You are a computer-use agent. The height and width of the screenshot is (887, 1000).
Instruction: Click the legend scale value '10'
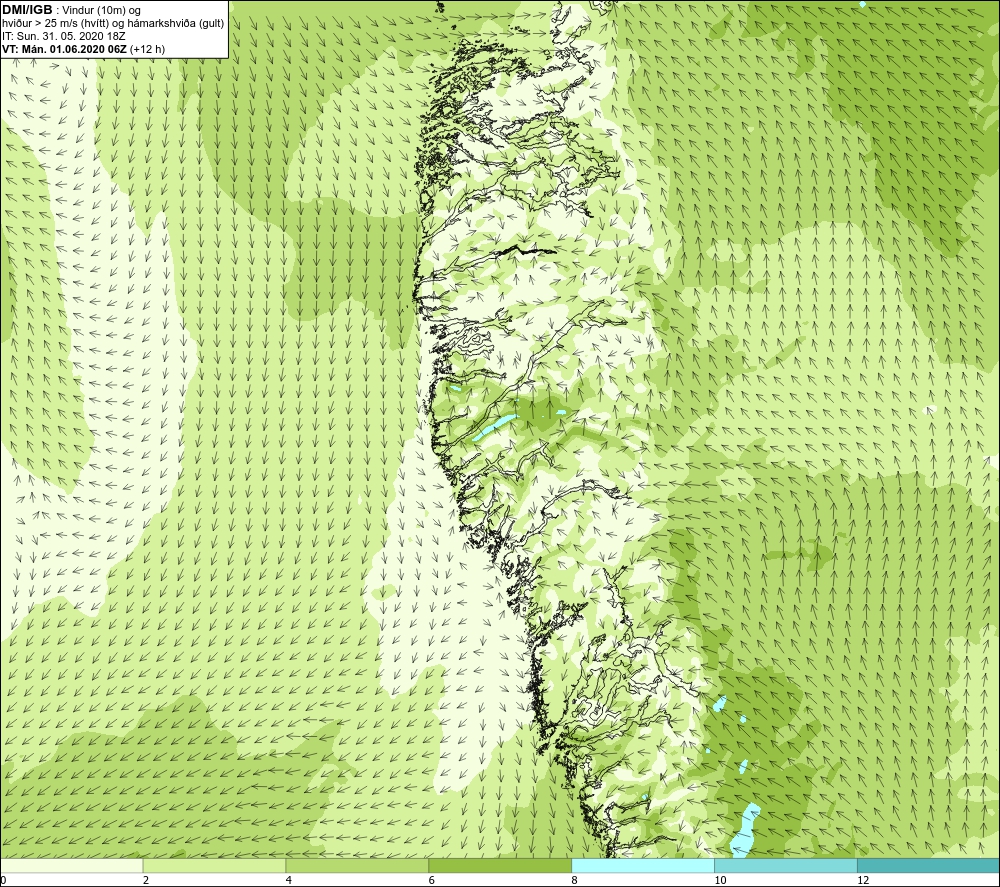click(720, 881)
